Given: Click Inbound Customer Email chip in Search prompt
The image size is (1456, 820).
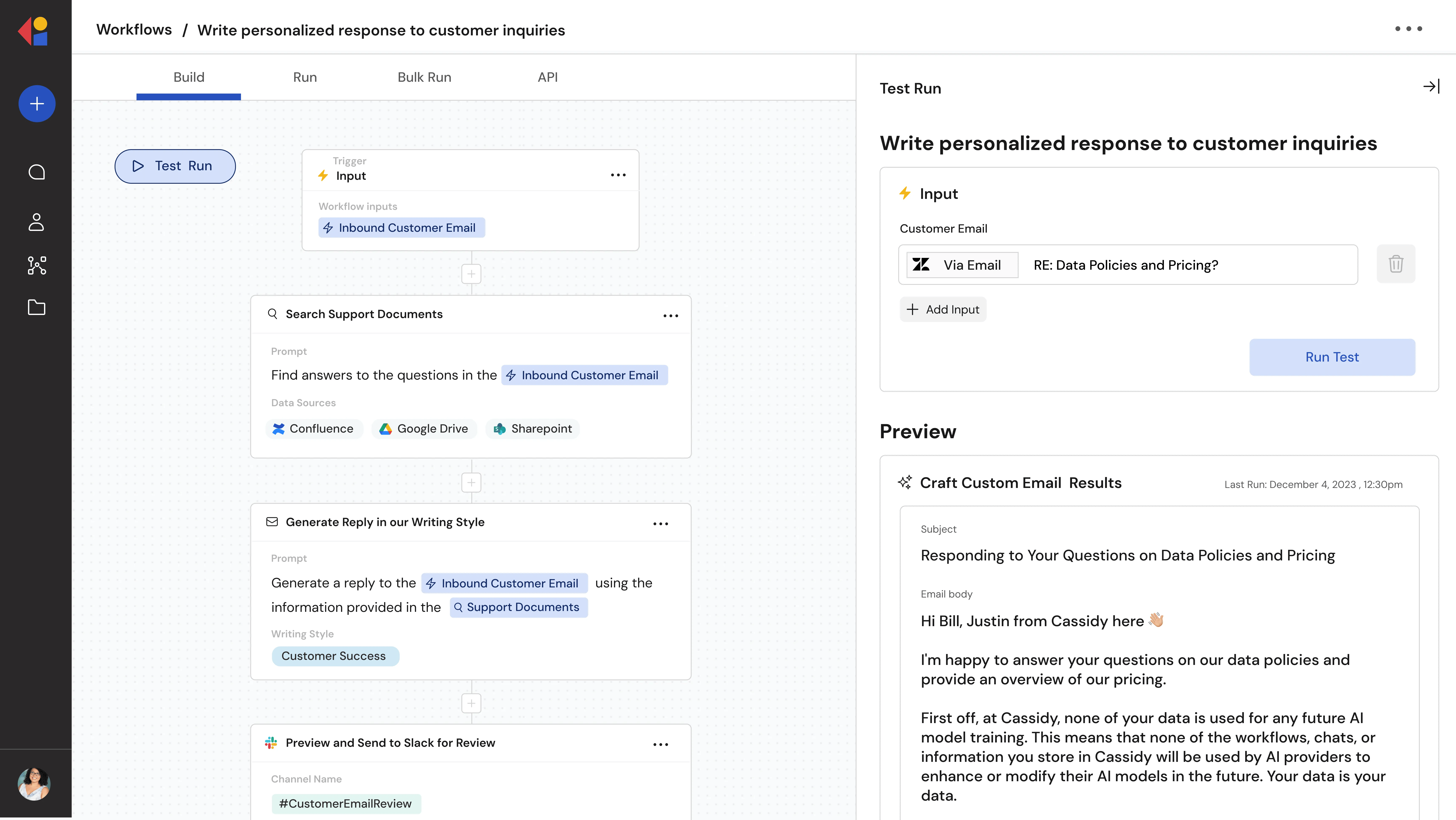Looking at the screenshot, I should 584,375.
